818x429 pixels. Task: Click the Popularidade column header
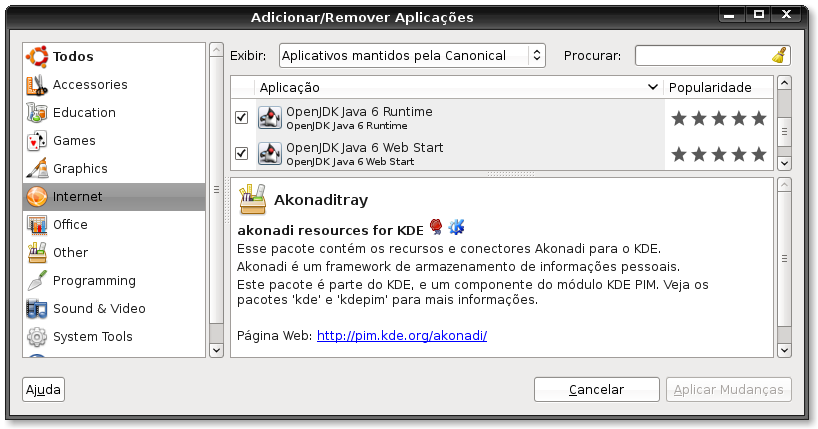pyautogui.click(x=718, y=87)
